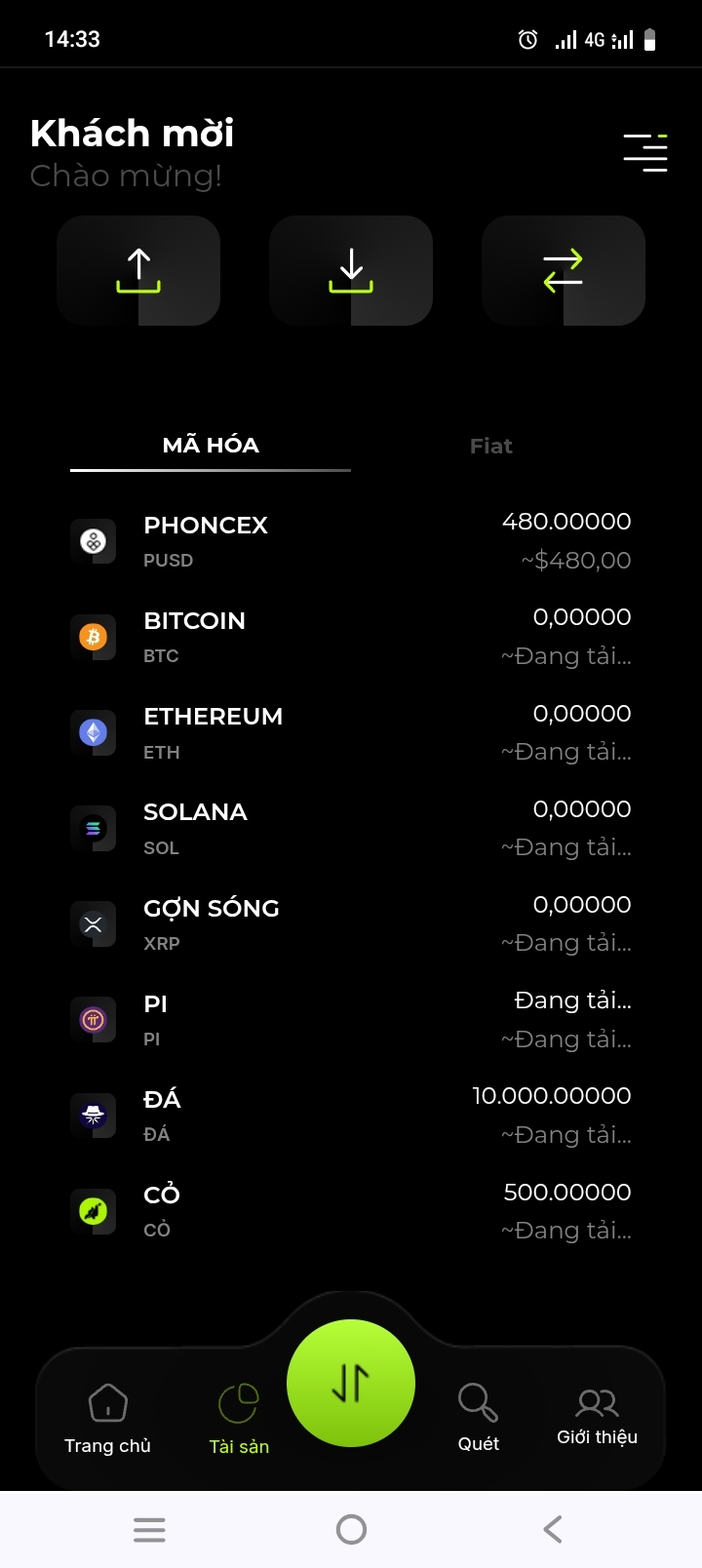The height and width of the screenshot is (1568, 702).
Task: Open the PHONCEX PUSD asset row
Action: (351, 541)
